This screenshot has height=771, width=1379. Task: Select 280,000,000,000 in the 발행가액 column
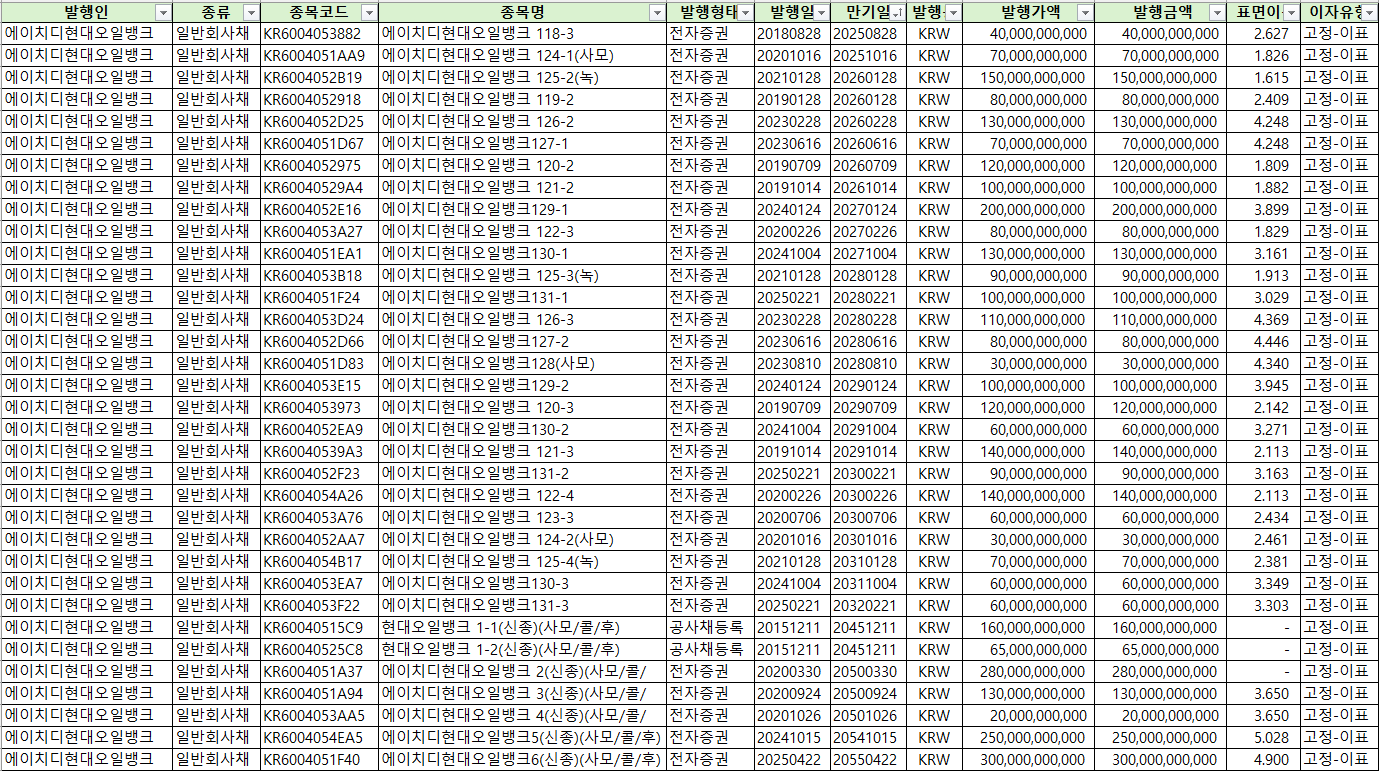point(1027,671)
